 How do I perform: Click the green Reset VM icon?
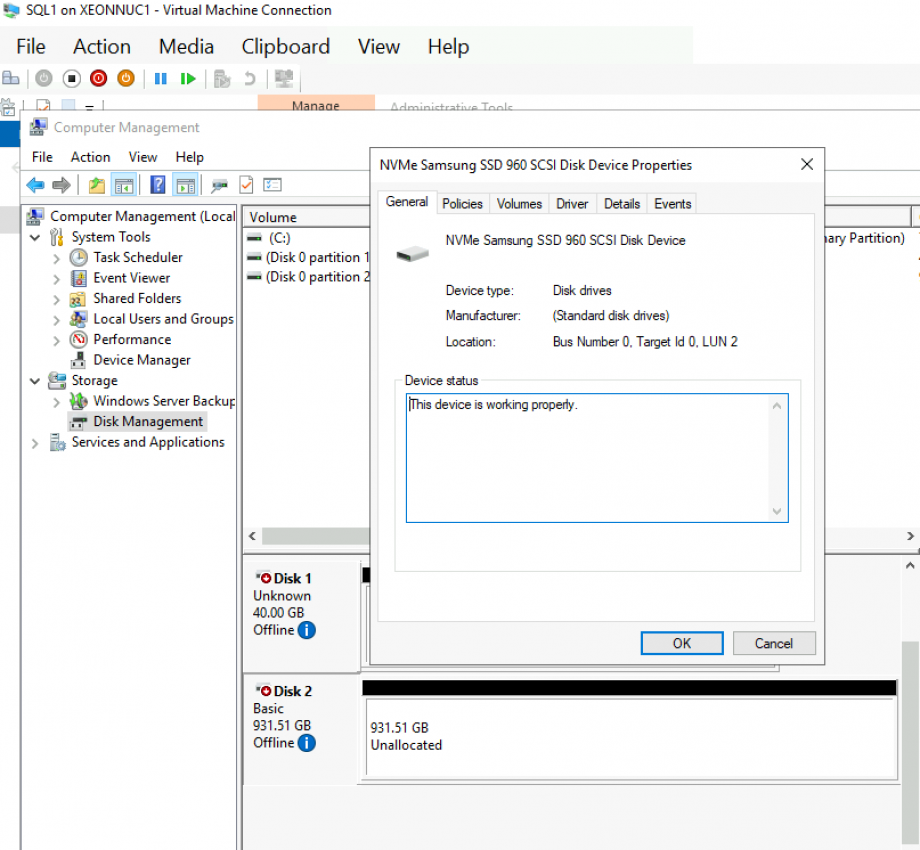[188, 78]
